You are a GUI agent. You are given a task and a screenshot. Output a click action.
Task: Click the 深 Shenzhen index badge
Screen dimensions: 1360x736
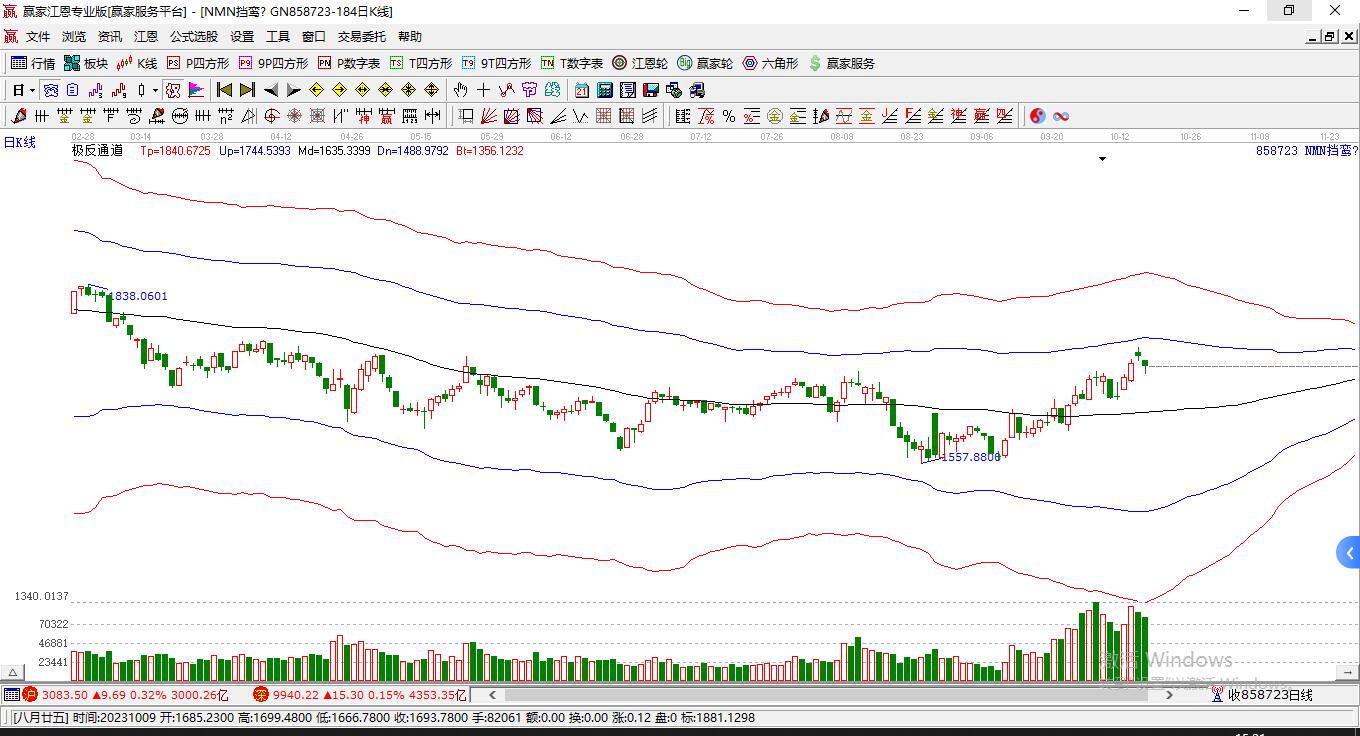(x=260, y=694)
